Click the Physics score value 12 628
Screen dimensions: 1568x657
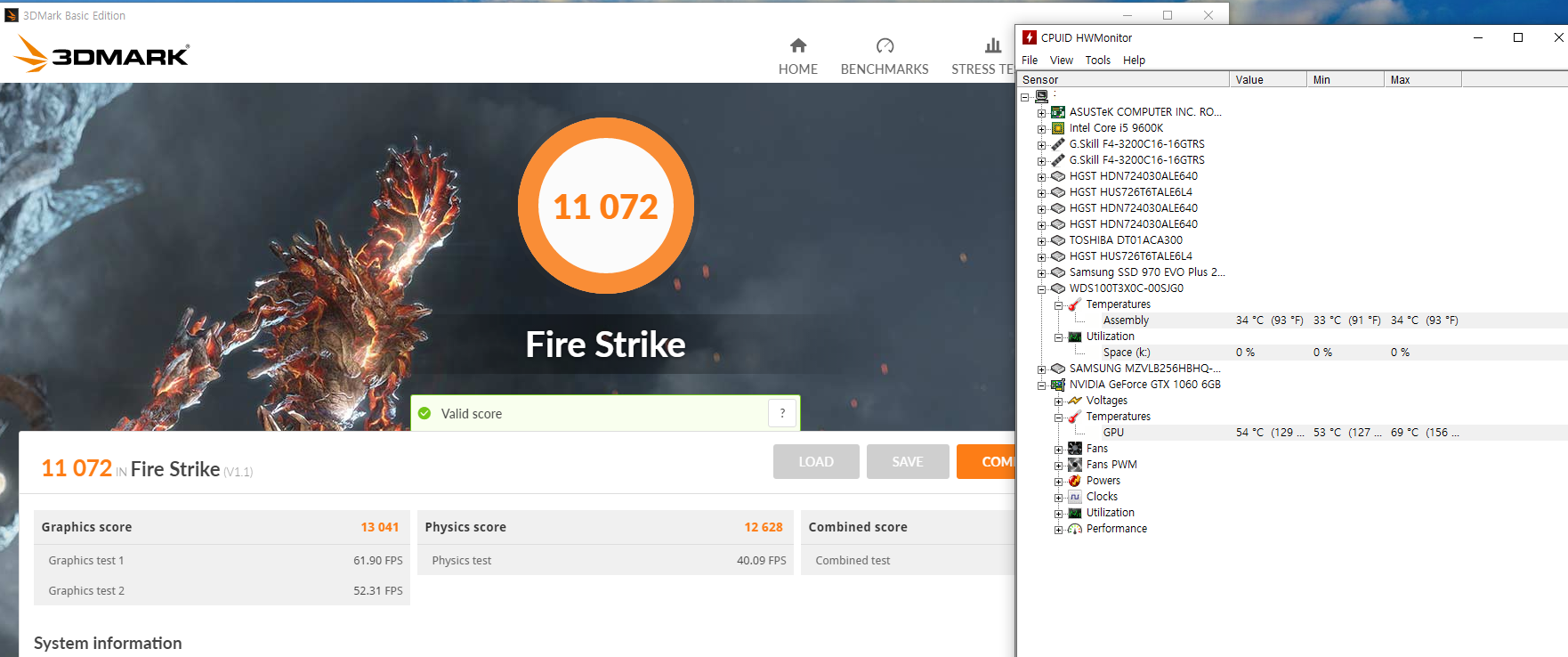coord(764,527)
